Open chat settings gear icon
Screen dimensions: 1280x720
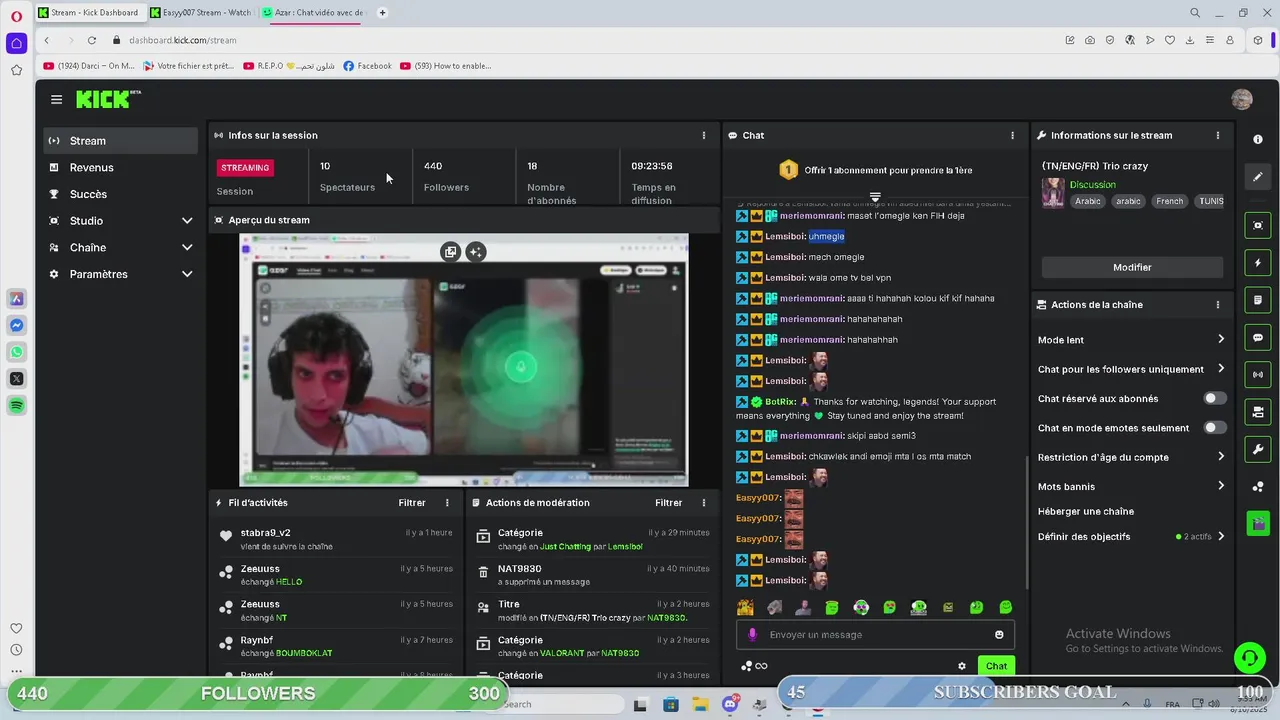[x=962, y=666]
